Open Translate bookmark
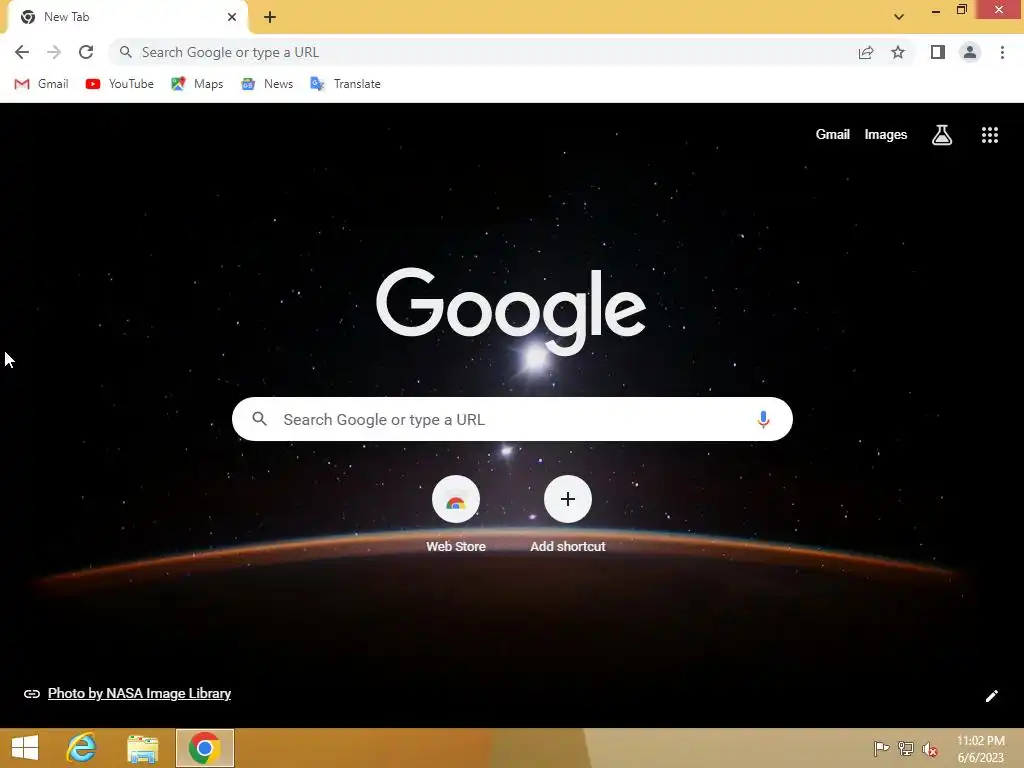The width and height of the screenshot is (1024, 768). (345, 84)
